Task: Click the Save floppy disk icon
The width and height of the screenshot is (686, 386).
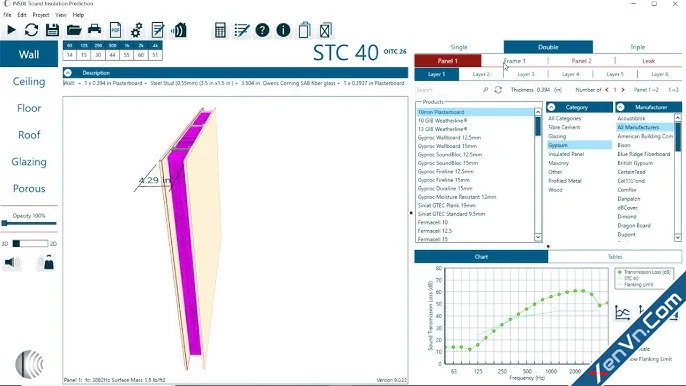Action: tap(52, 30)
